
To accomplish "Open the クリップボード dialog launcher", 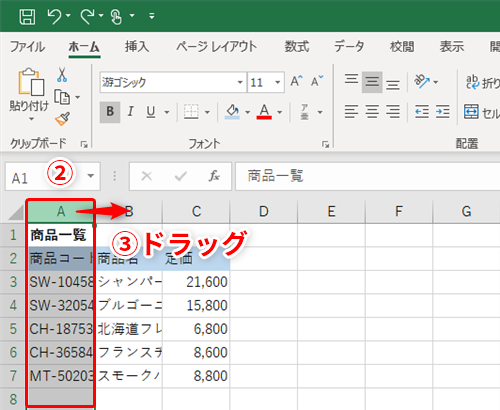I will coord(84,144).
